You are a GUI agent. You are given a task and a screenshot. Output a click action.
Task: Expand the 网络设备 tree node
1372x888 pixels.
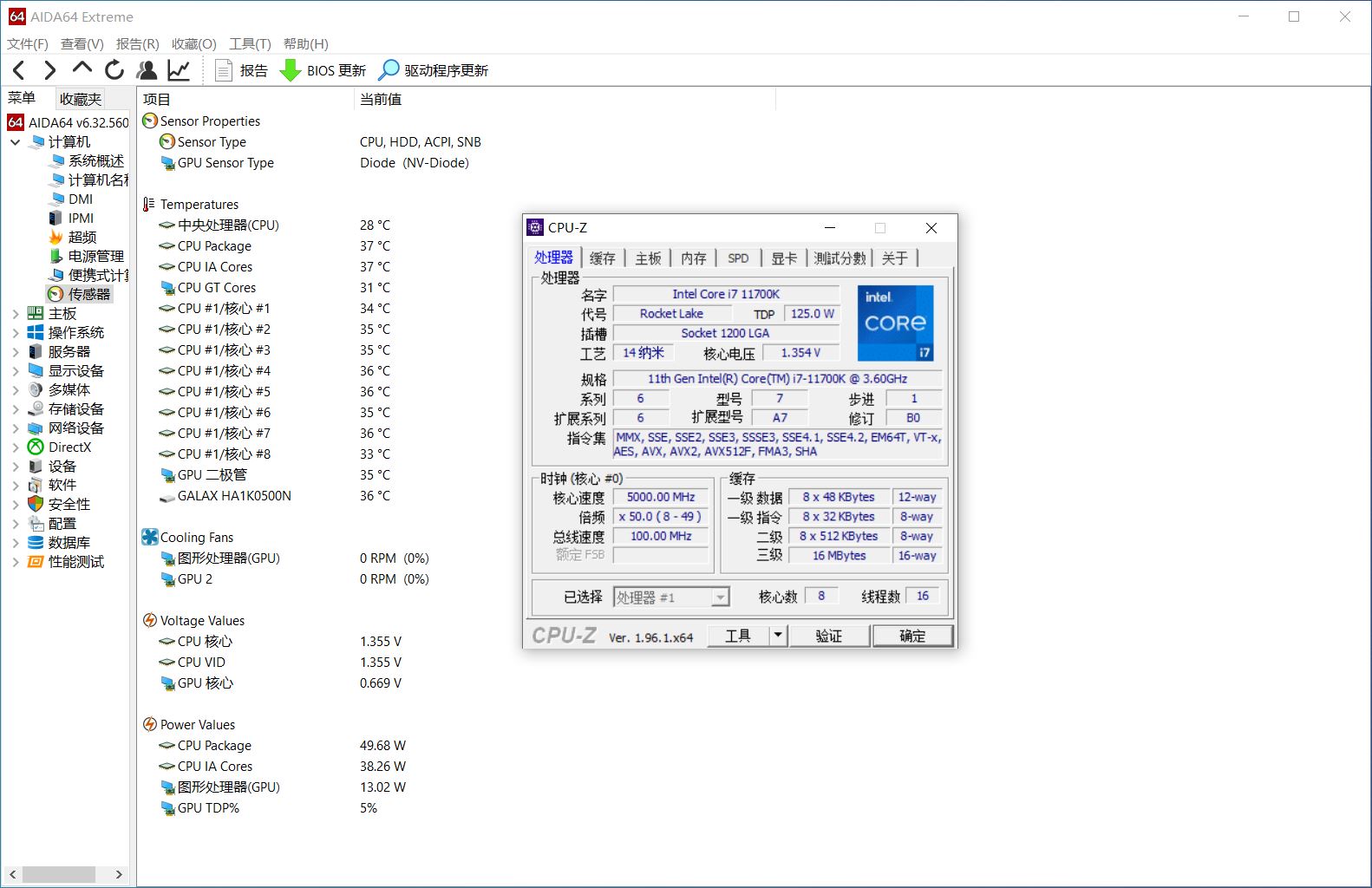(16, 428)
